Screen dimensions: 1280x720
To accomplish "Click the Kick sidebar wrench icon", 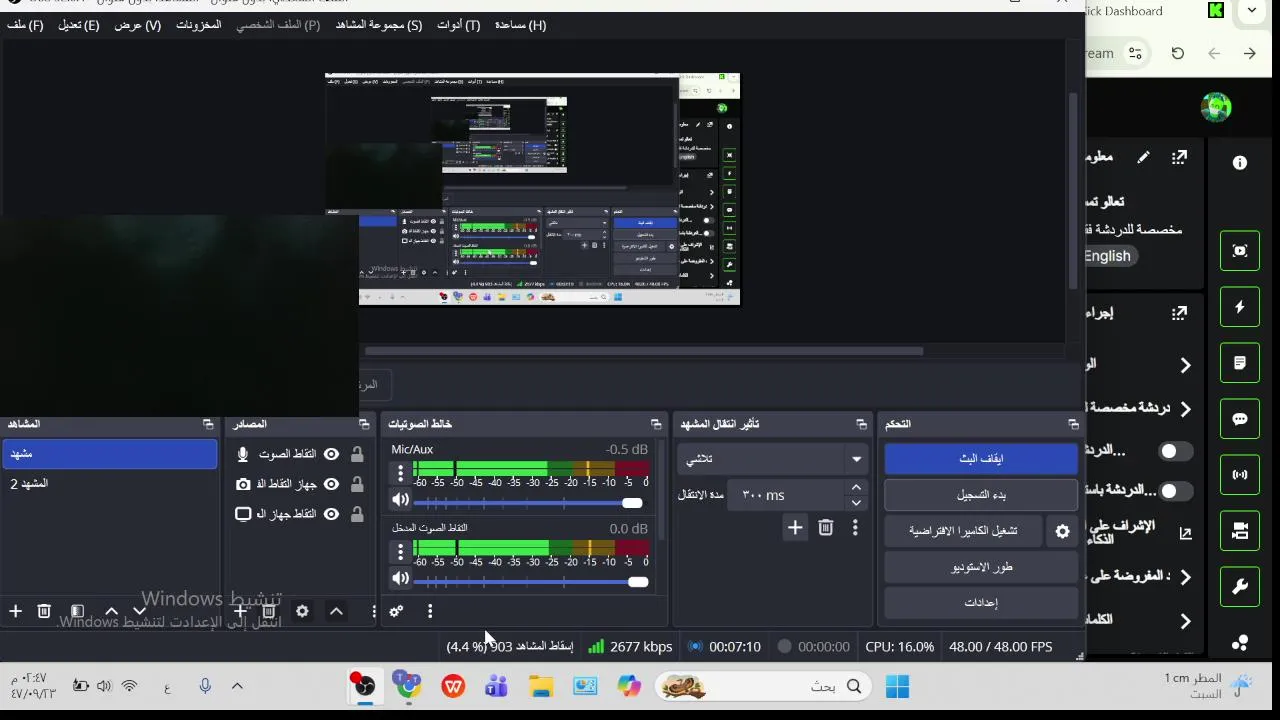I will 1240,587.
